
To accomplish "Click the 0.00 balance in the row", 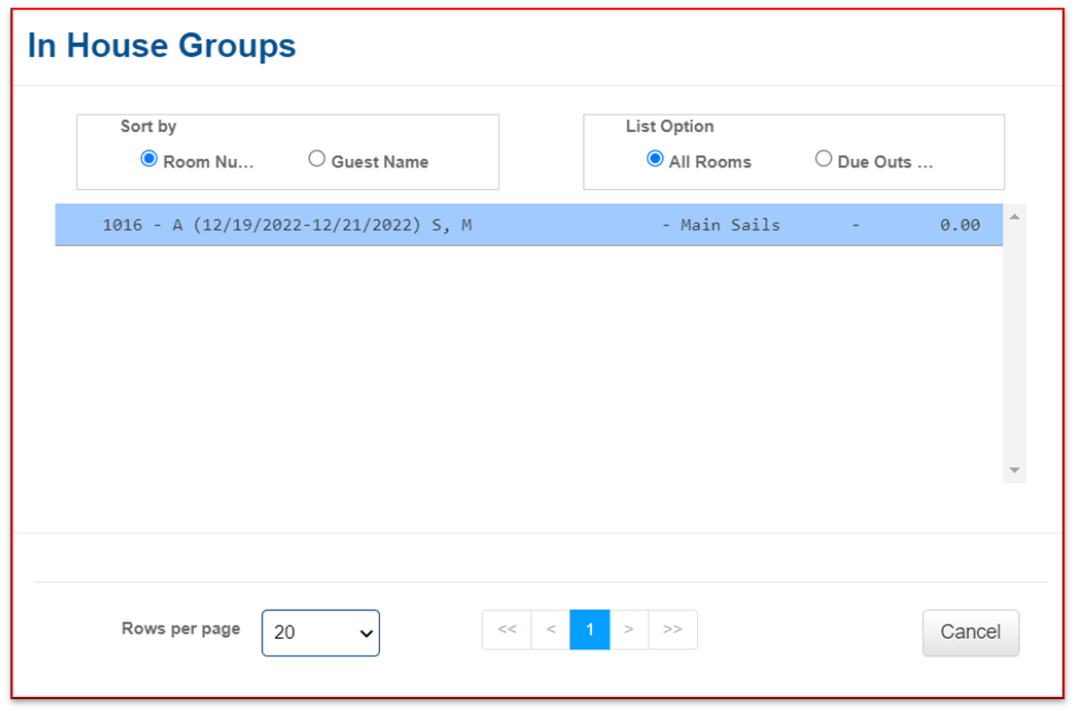I will click(959, 226).
